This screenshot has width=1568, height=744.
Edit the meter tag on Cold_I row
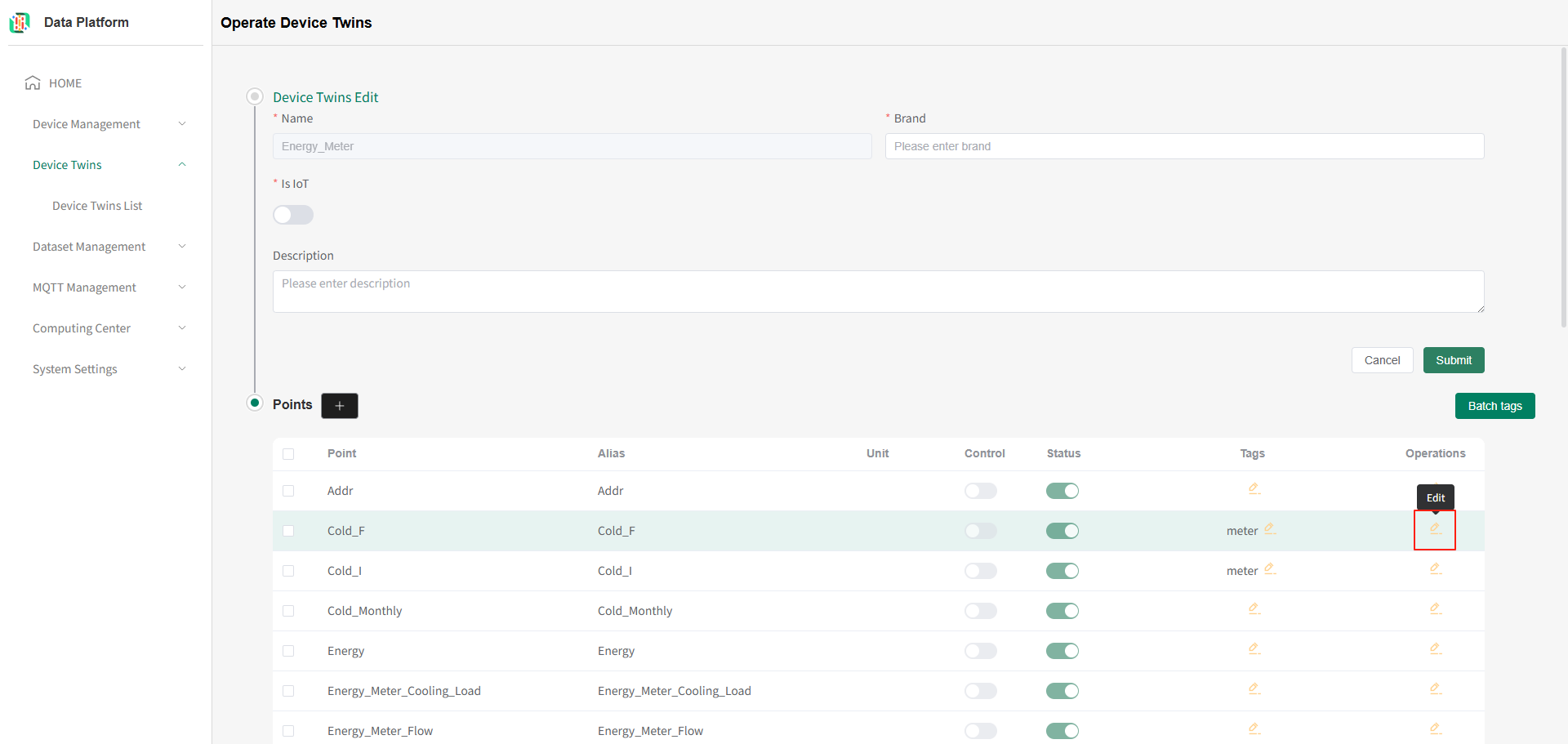1269,569
